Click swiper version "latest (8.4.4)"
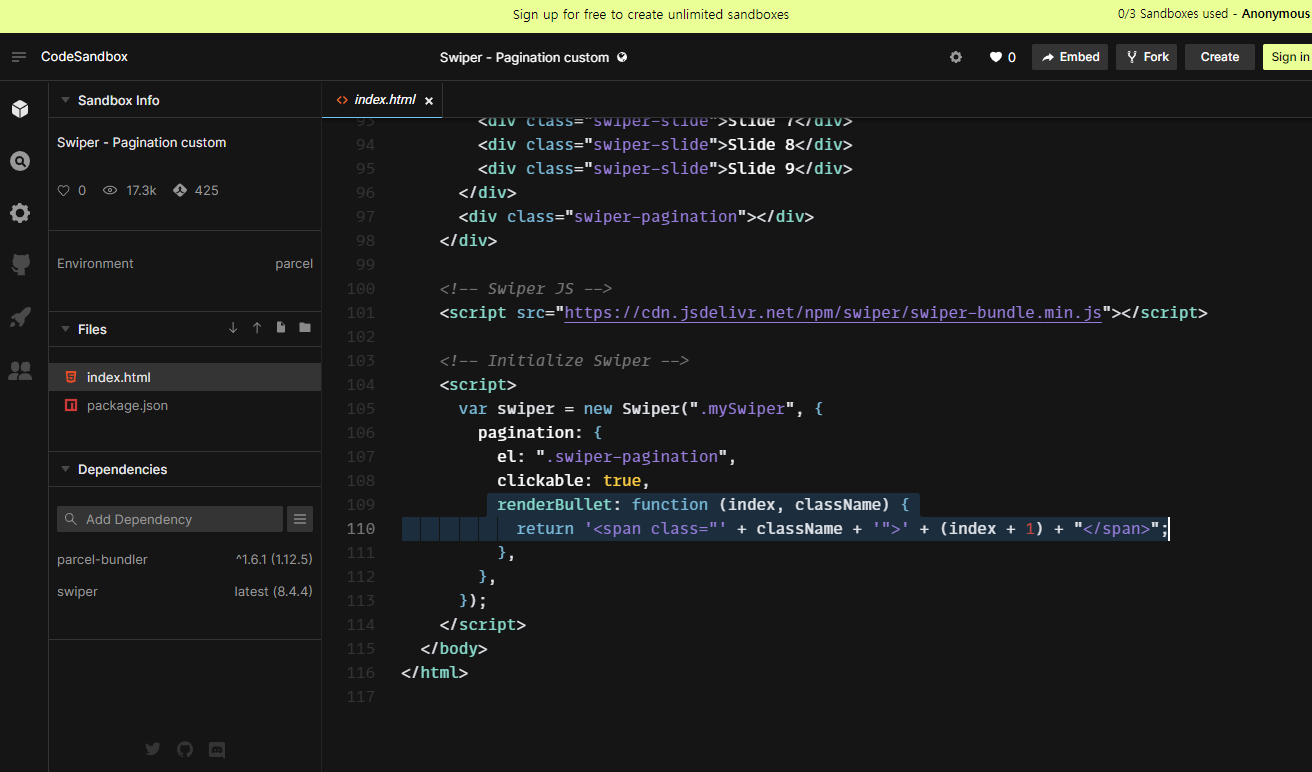The height and width of the screenshot is (772, 1312). [273, 591]
